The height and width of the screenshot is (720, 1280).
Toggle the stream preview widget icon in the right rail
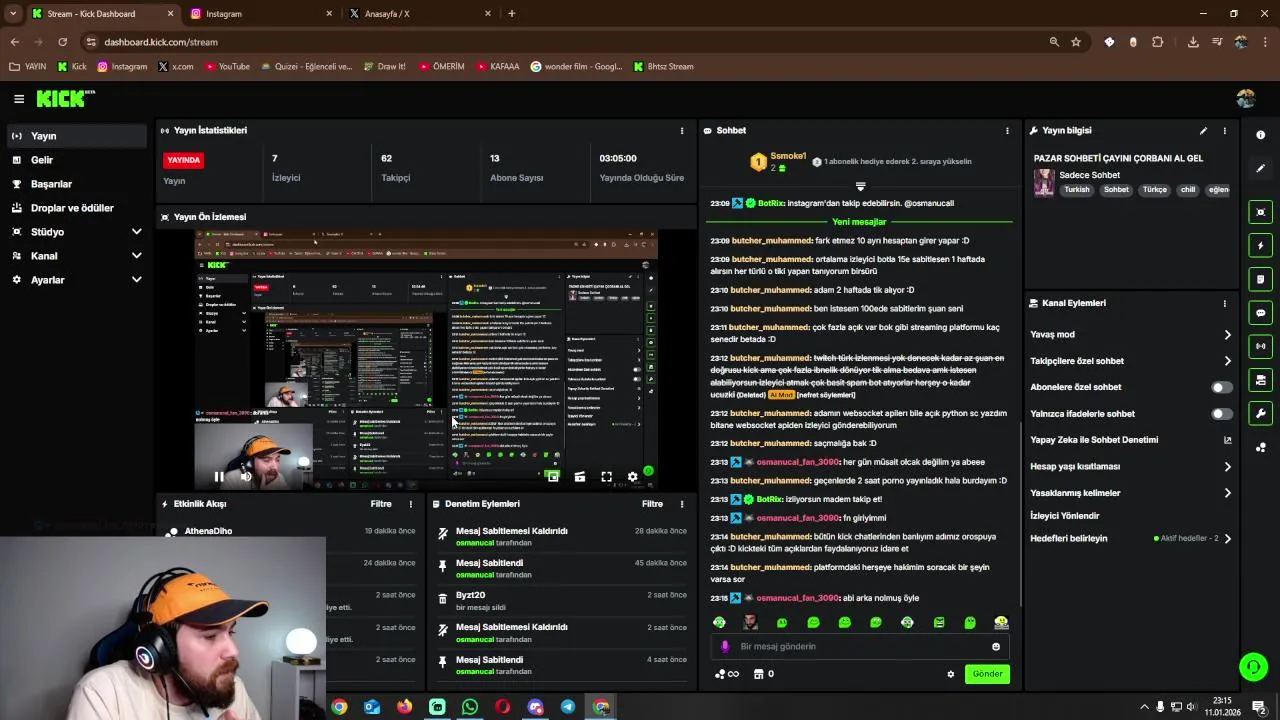tap(1260, 212)
